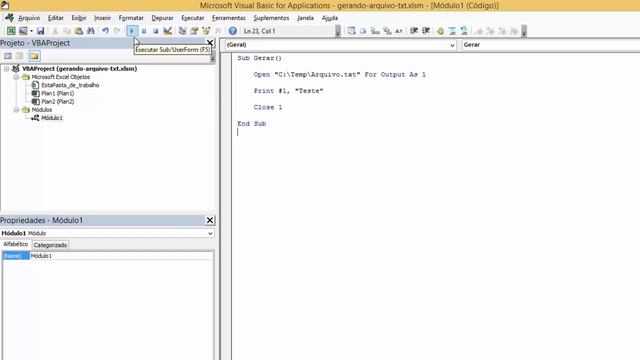The width and height of the screenshot is (640, 360).
Task: Open the Suplementos menu
Action: click(271, 18)
